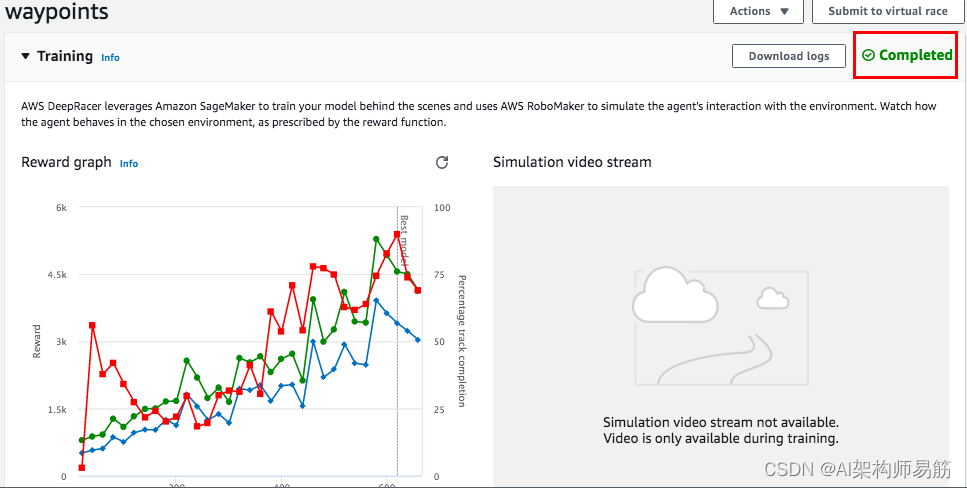The width and height of the screenshot is (967, 488).
Task: Collapse the Training section triangle
Action: tap(26, 57)
